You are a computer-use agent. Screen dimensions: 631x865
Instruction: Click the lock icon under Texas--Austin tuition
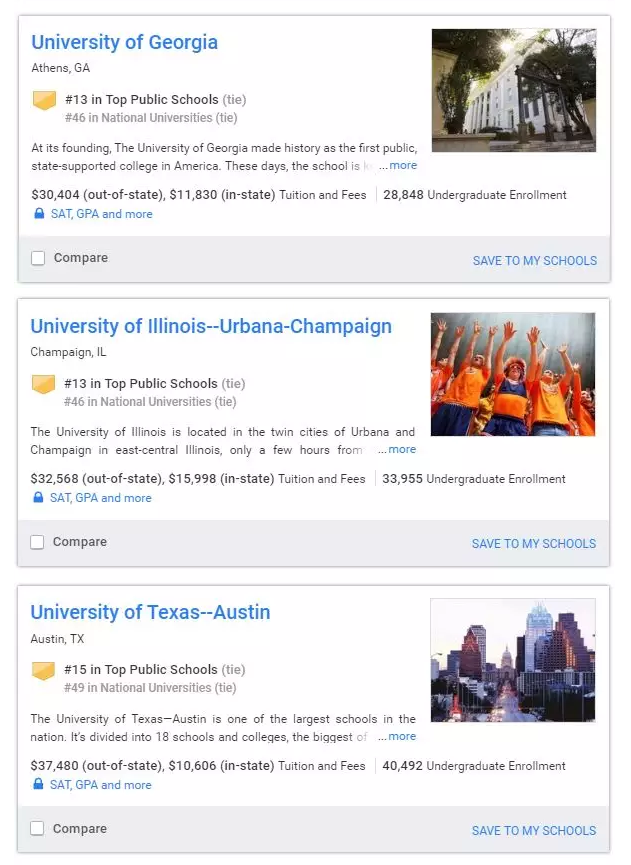38,784
